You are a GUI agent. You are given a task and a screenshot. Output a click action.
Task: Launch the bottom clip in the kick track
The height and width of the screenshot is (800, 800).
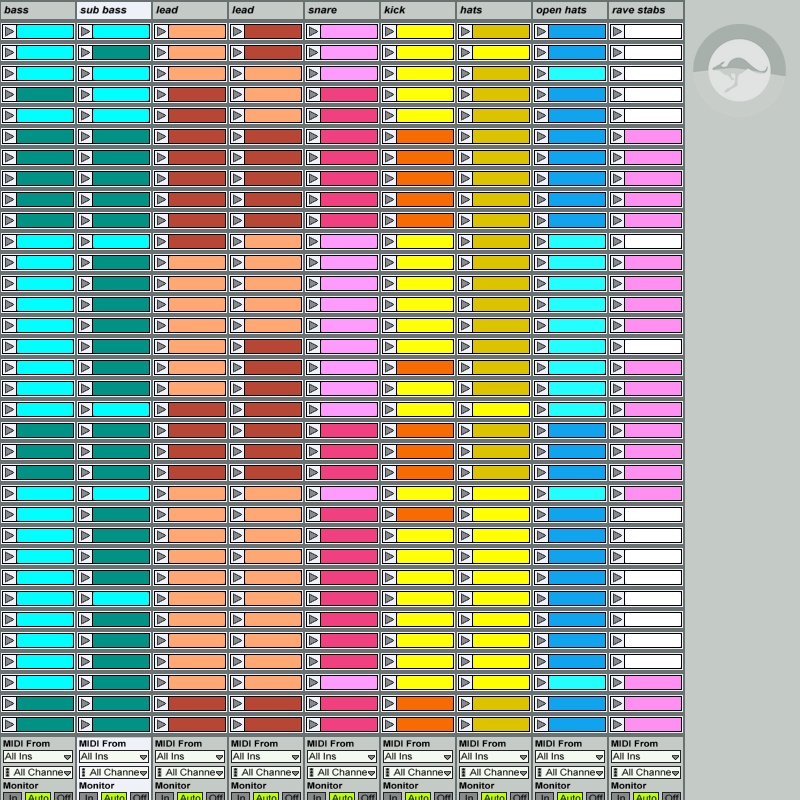389,724
